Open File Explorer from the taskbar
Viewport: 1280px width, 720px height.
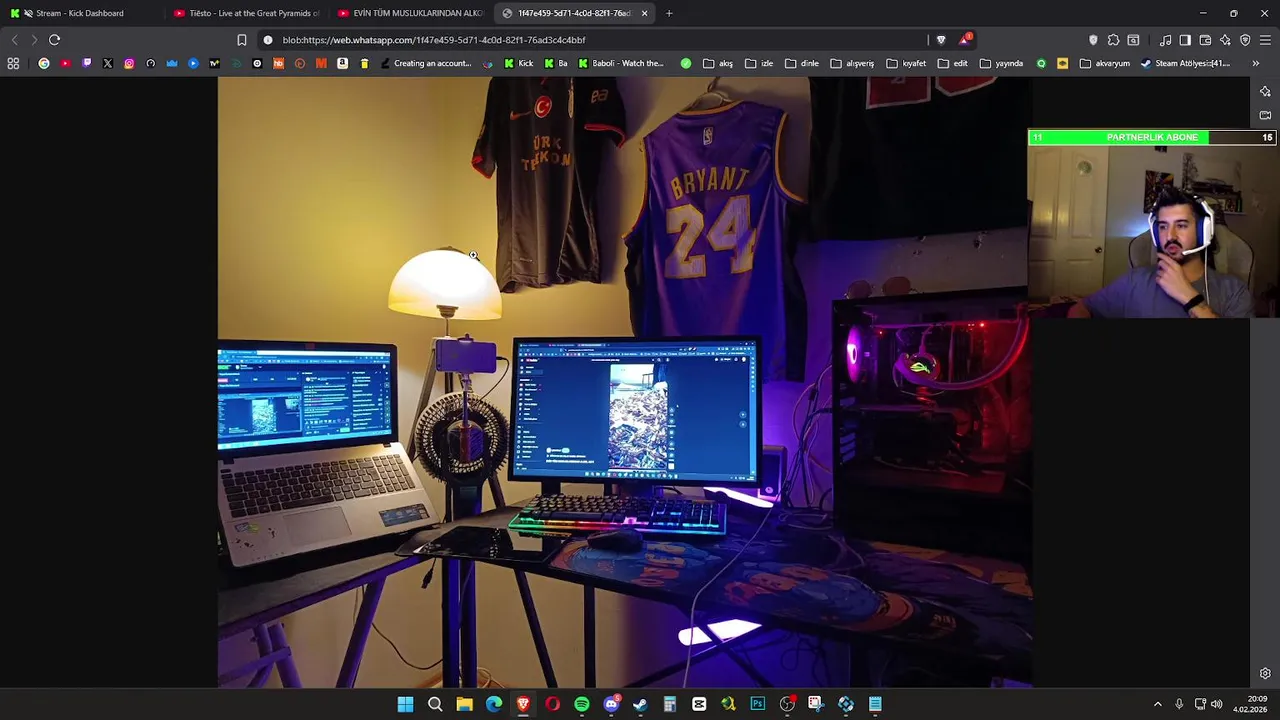pos(464,704)
